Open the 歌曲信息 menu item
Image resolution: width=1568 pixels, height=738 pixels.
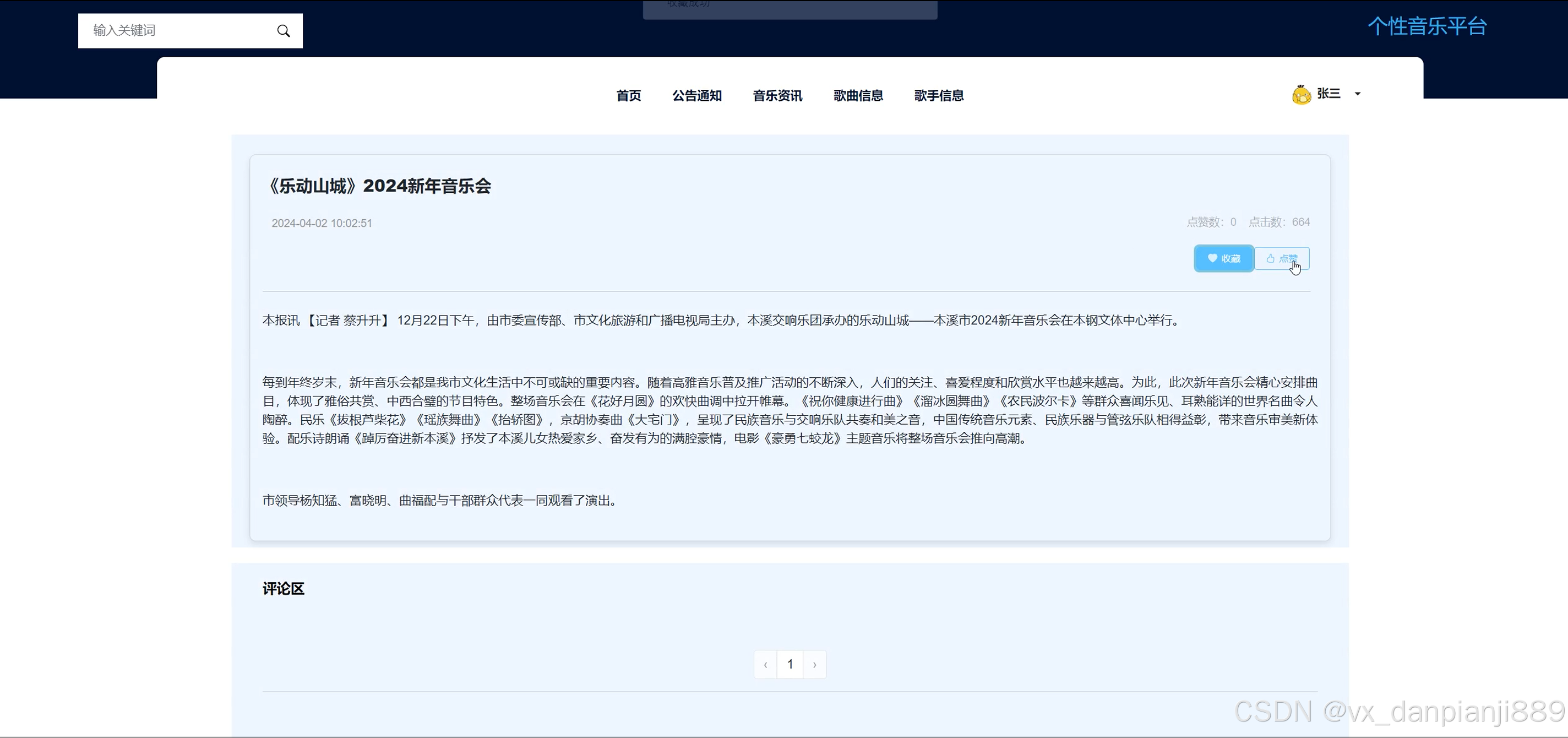tap(858, 96)
